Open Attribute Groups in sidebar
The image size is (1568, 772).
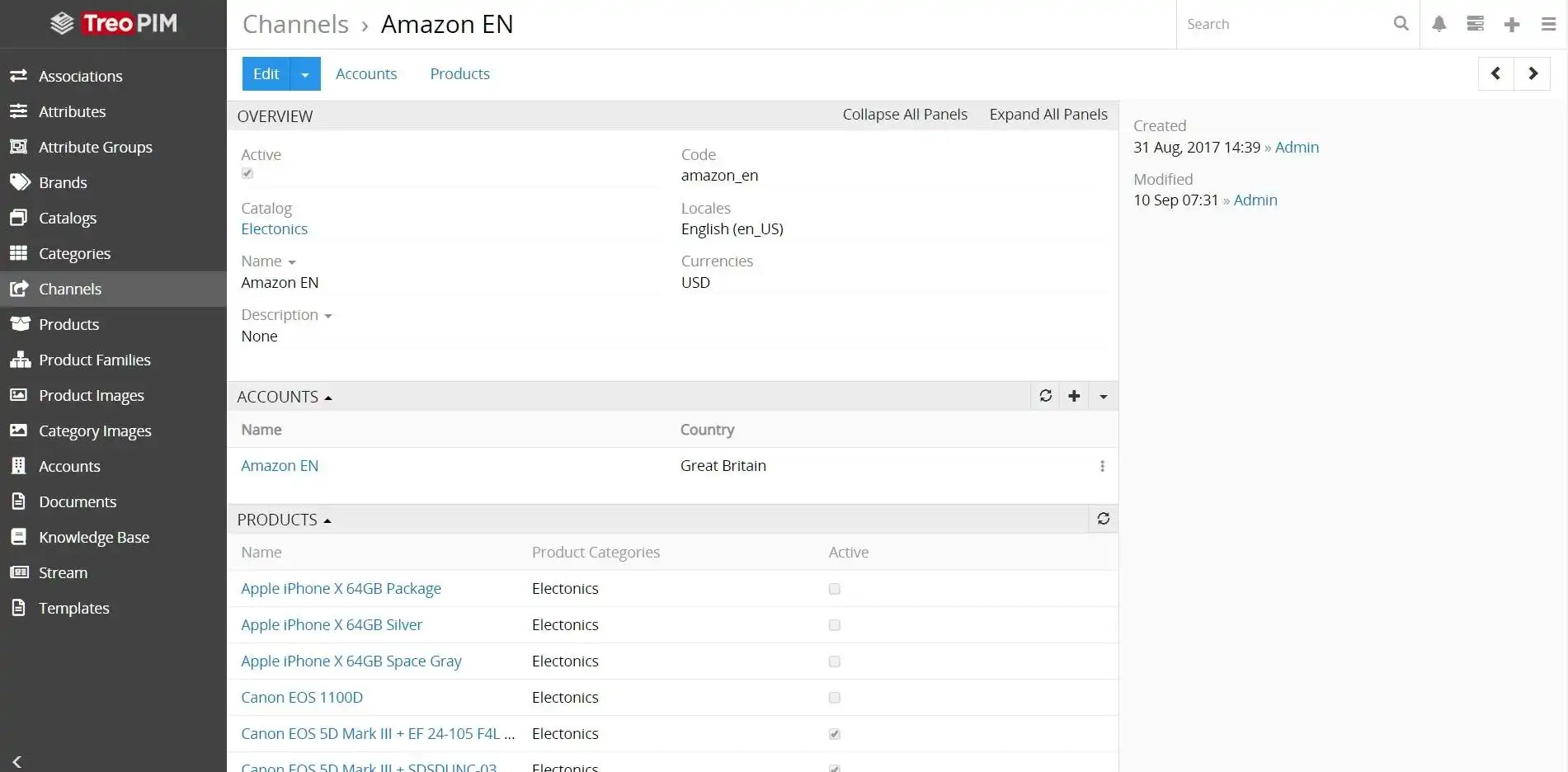[95, 147]
